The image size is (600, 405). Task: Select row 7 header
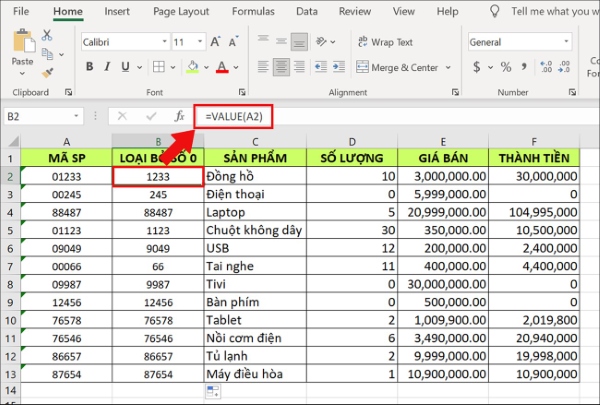tap(10, 266)
